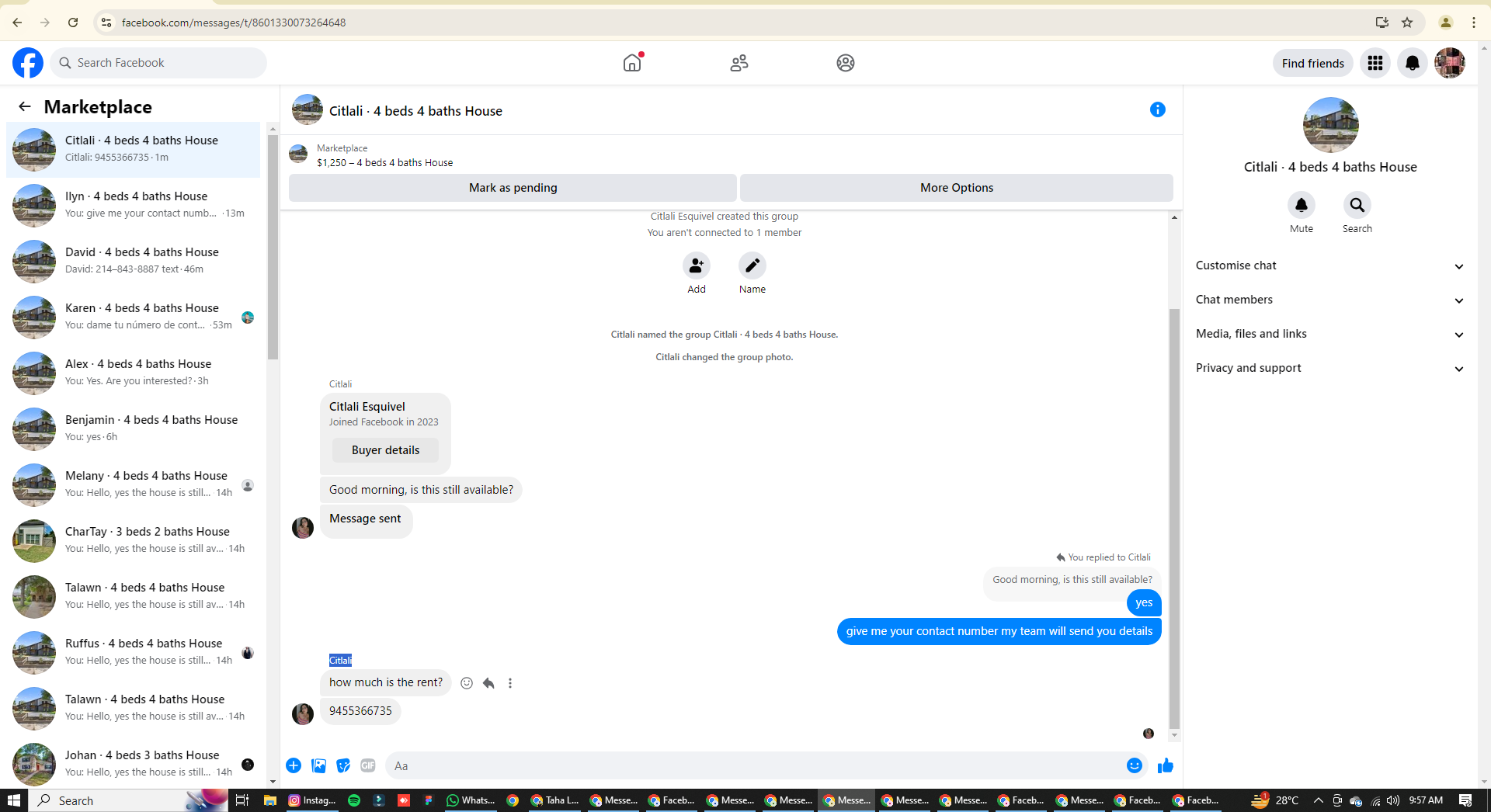Add a member to the group
The image size is (1491, 812).
pos(697,265)
